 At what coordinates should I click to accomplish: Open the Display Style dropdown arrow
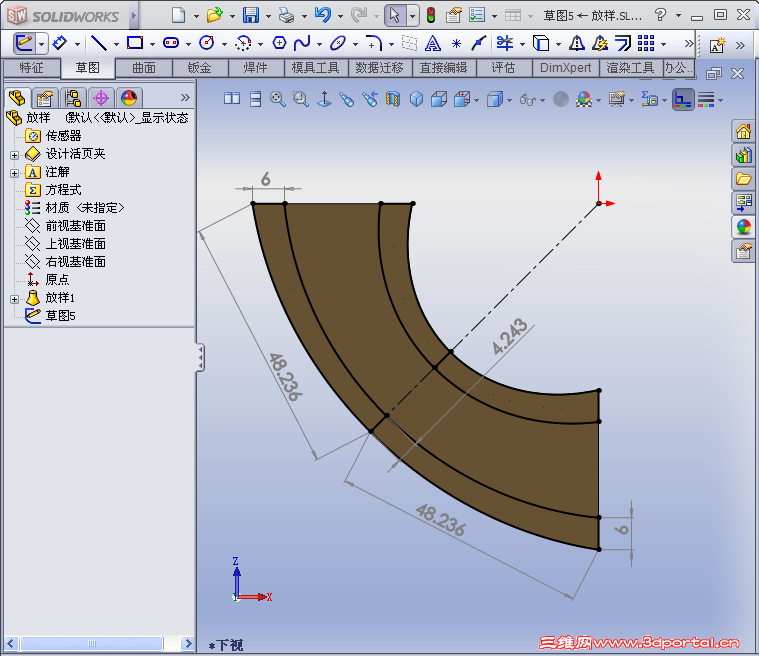509,100
